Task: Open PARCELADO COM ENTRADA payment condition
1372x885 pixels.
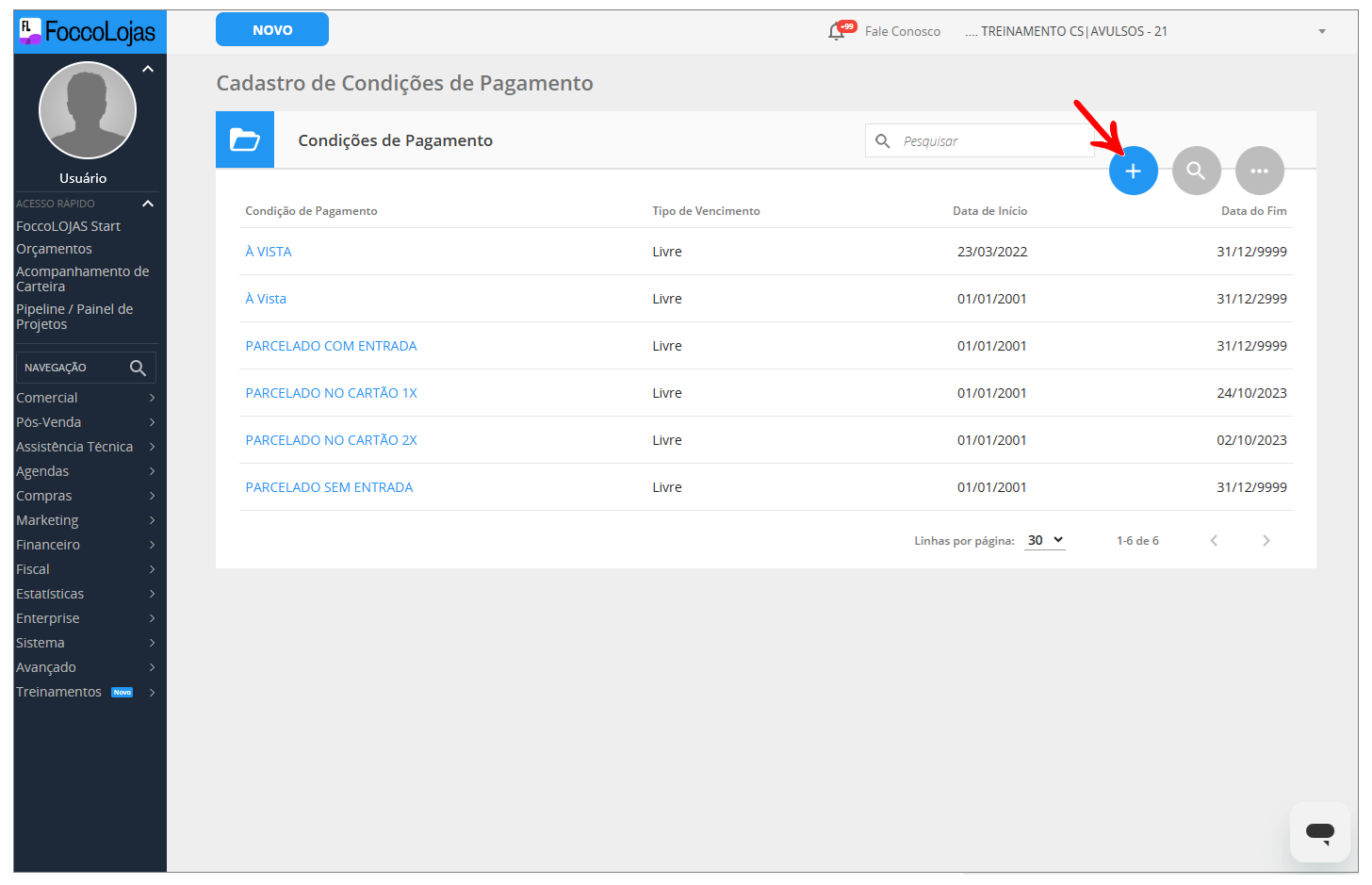Action: [331, 346]
